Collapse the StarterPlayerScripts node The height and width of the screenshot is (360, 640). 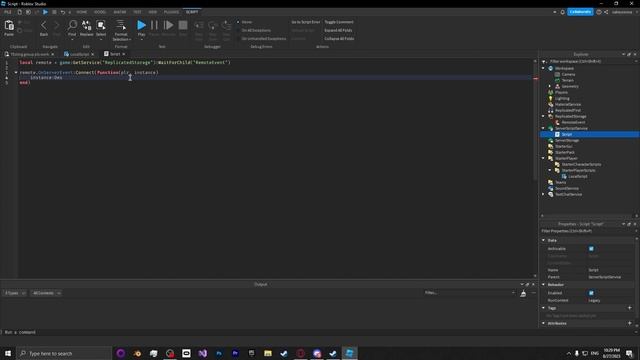click(x=550, y=170)
